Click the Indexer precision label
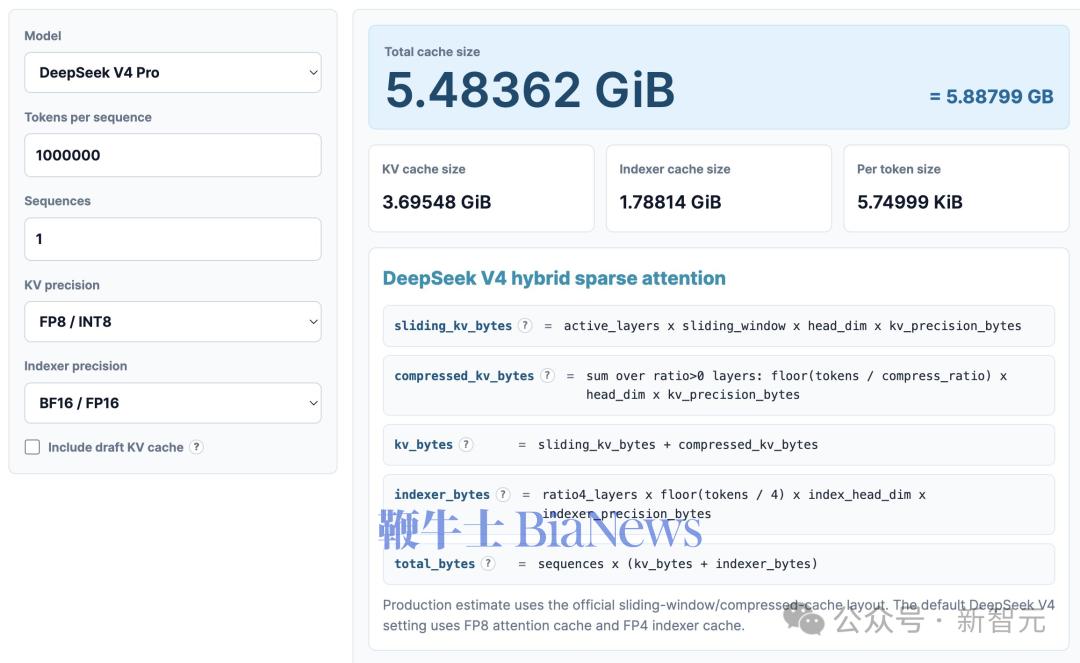Screen dimensions: 1080x663 tap(76, 366)
